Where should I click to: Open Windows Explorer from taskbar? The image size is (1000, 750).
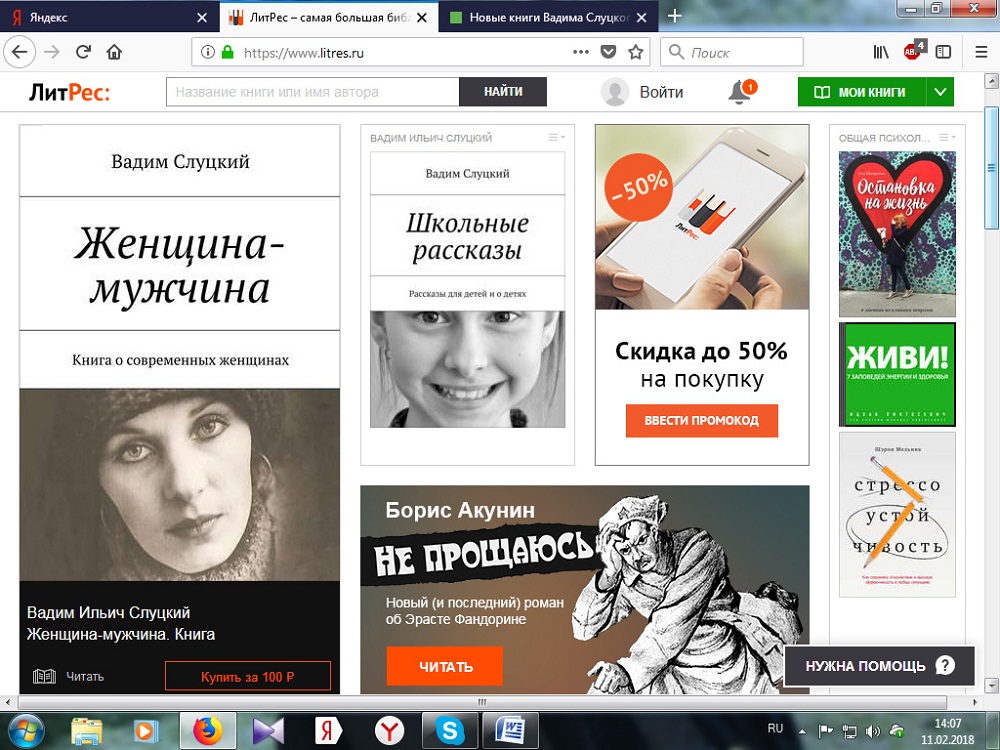pos(87,731)
